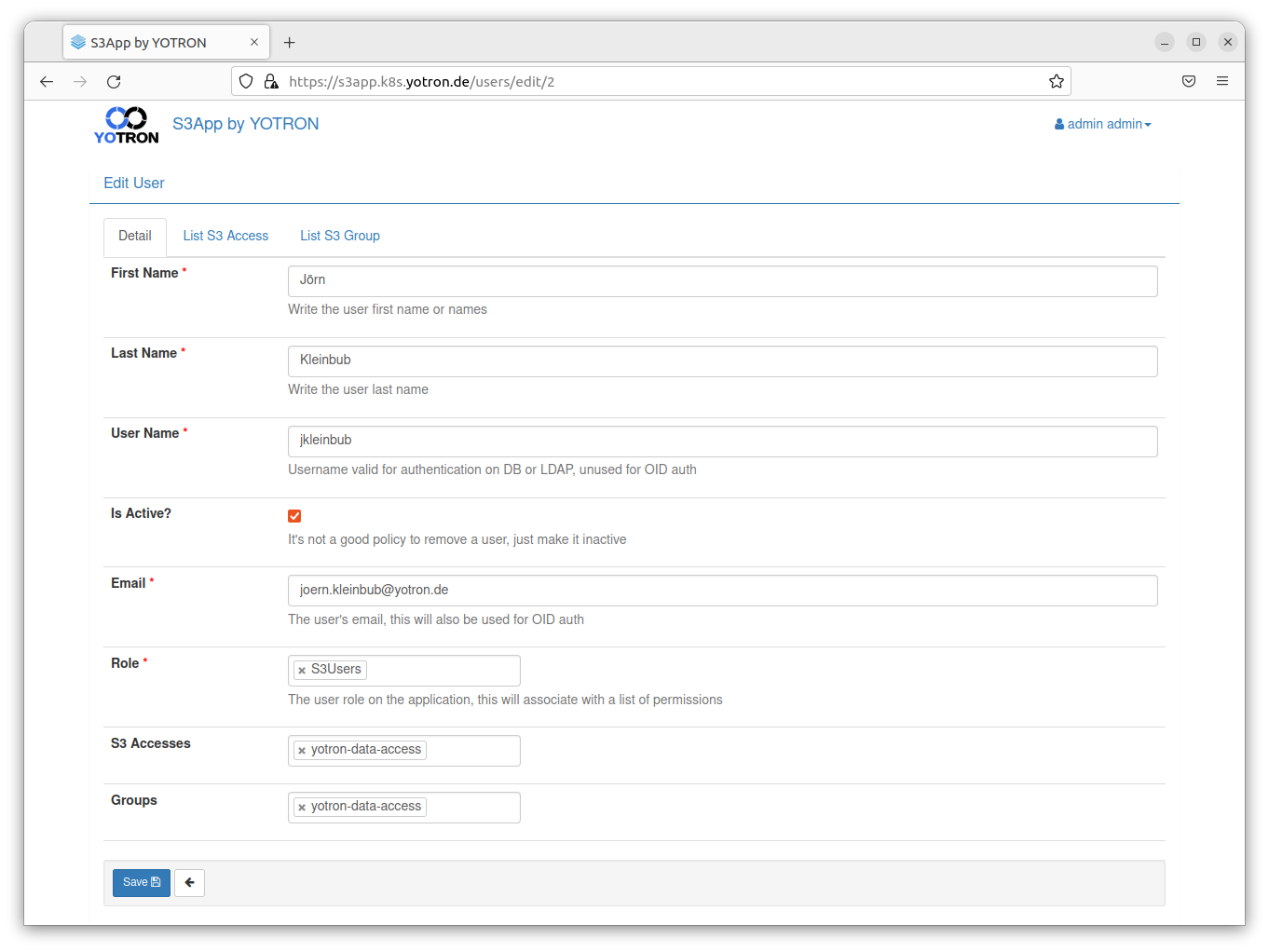Remove yotron-data-access from Groups
1269x952 pixels.
(302, 808)
